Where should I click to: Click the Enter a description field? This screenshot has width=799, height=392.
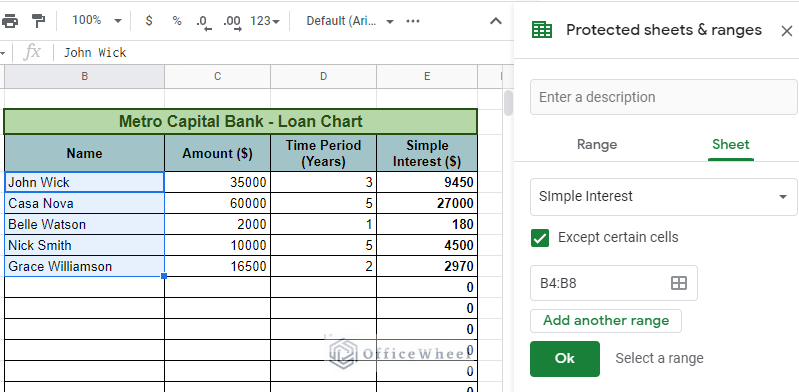click(x=663, y=97)
